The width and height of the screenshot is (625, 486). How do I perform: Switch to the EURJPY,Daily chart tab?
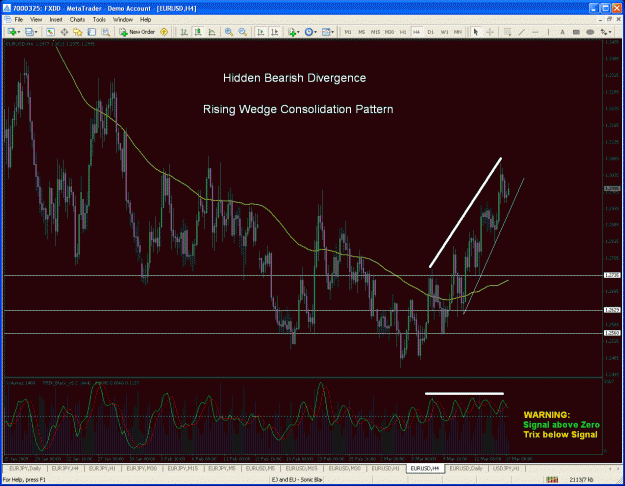pyautogui.click(x=25, y=468)
